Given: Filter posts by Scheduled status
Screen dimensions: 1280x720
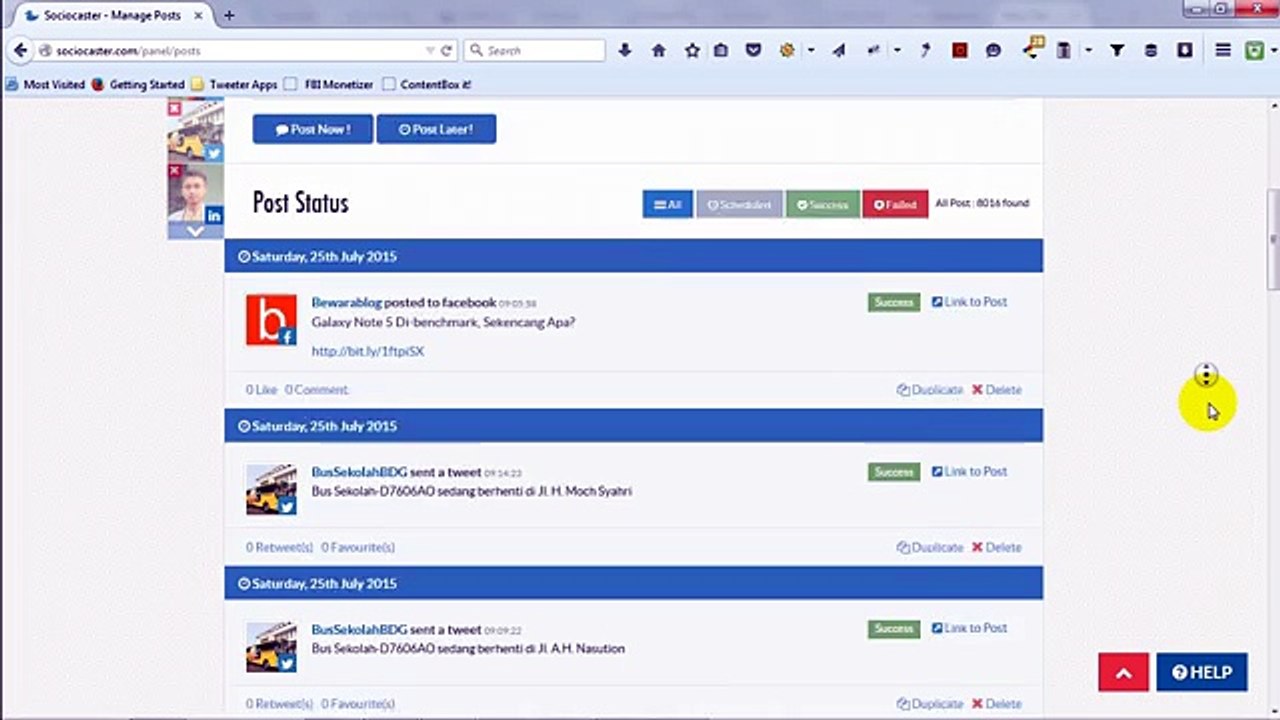Looking at the screenshot, I should tap(739, 205).
